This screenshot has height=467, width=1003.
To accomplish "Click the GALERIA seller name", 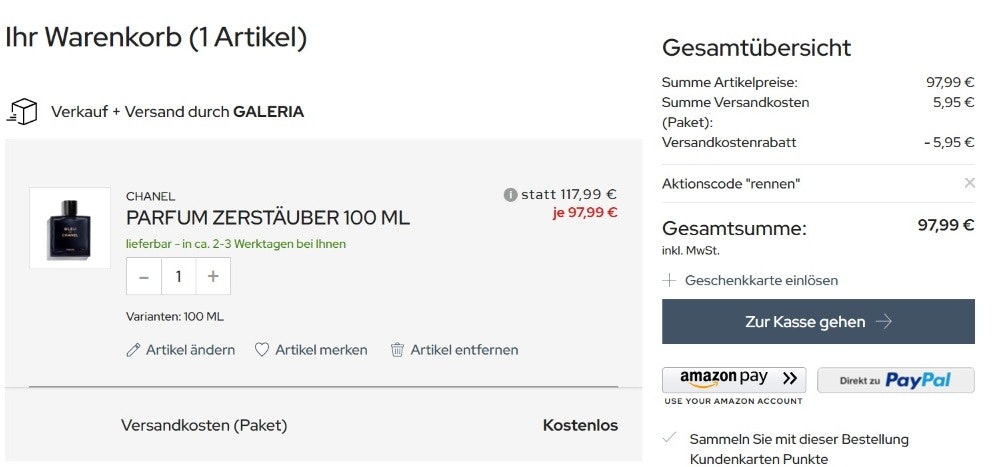I will click(268, 112).
